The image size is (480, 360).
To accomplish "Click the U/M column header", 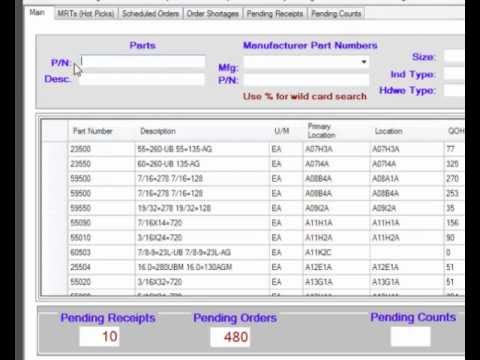I will (x=286, y=131).
